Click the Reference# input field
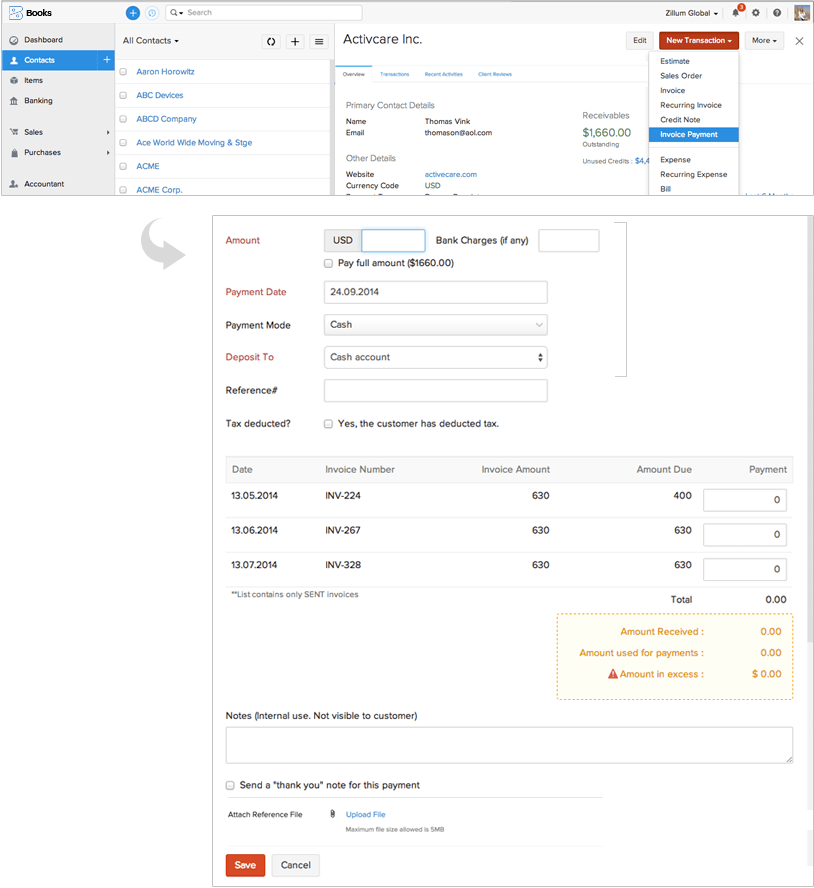The height and width of the screenshot is (888, 814). [x=436, y=390]
